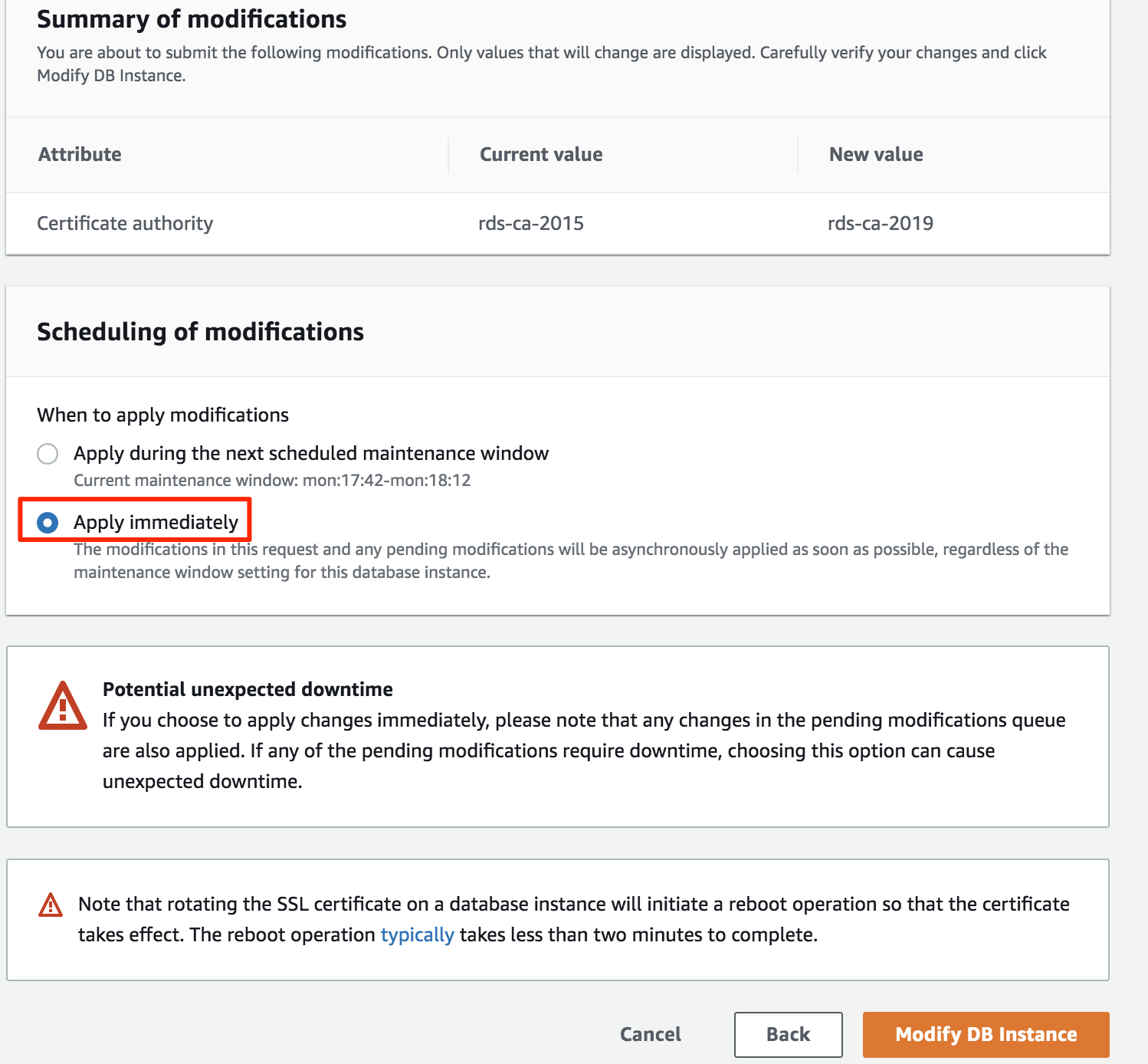Click the Back button
Viewport: 1148px width, 1064px height.
[787, 1034]
